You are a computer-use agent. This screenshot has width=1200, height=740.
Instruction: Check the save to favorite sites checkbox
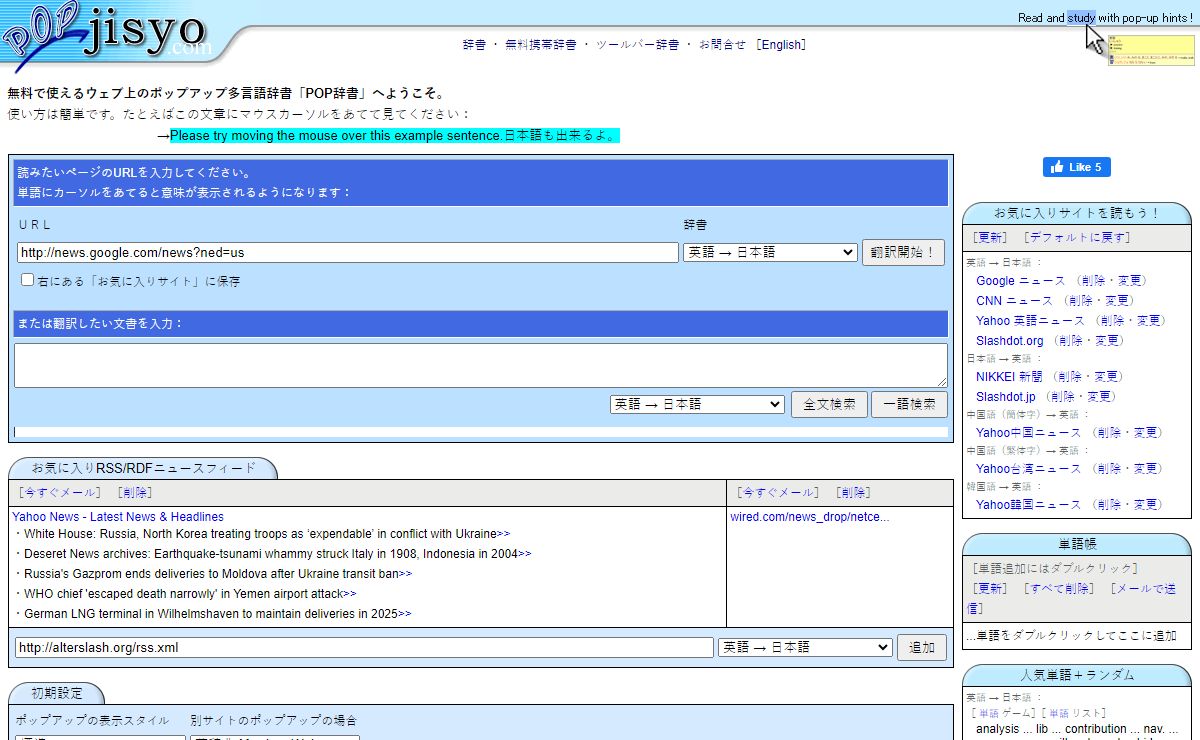[28, 280]
